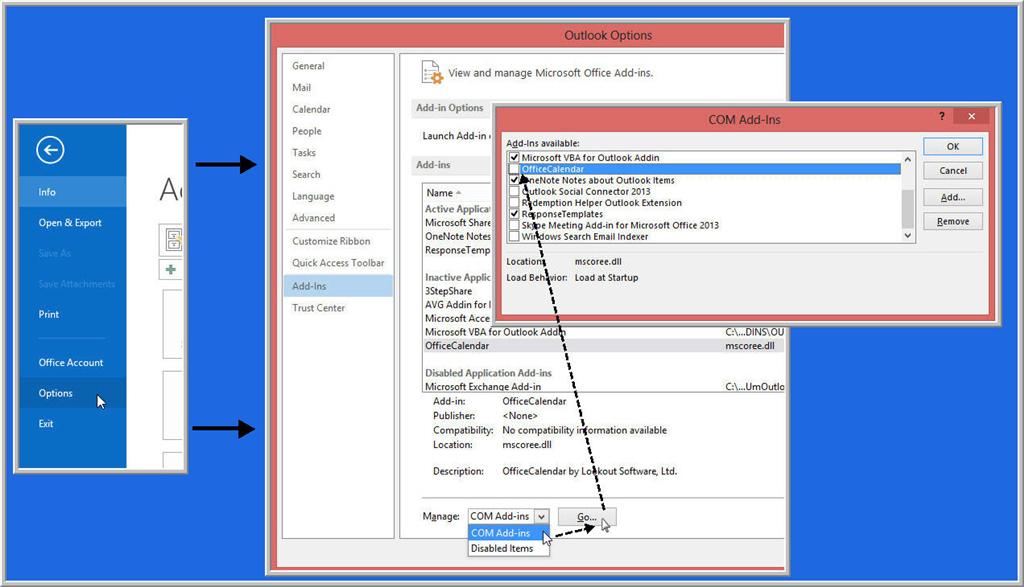Screen dimensions: 1024x587
Task: Click the green plus Add Account icon
Action: click(x=171, y=270)
